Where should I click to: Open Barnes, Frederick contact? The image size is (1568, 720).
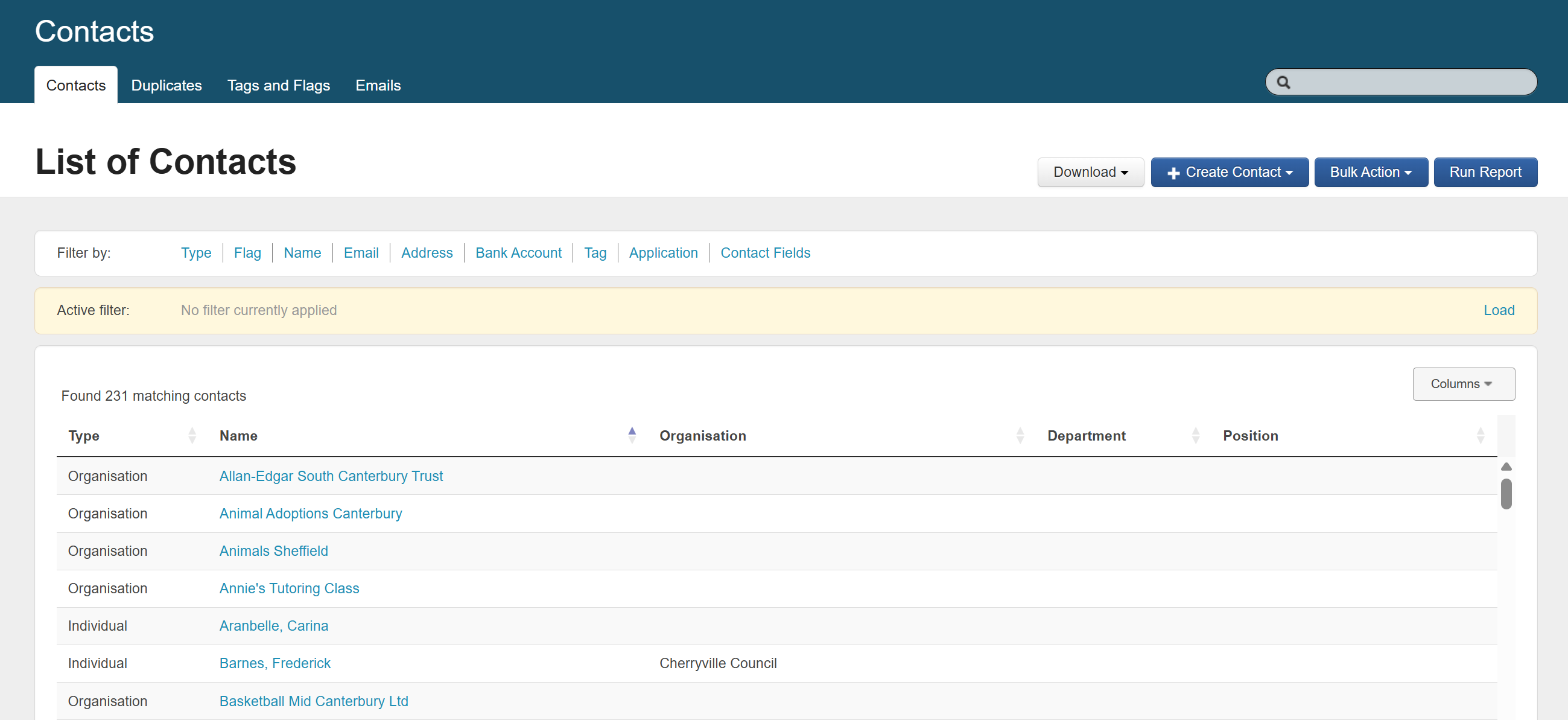click(275, 663)
